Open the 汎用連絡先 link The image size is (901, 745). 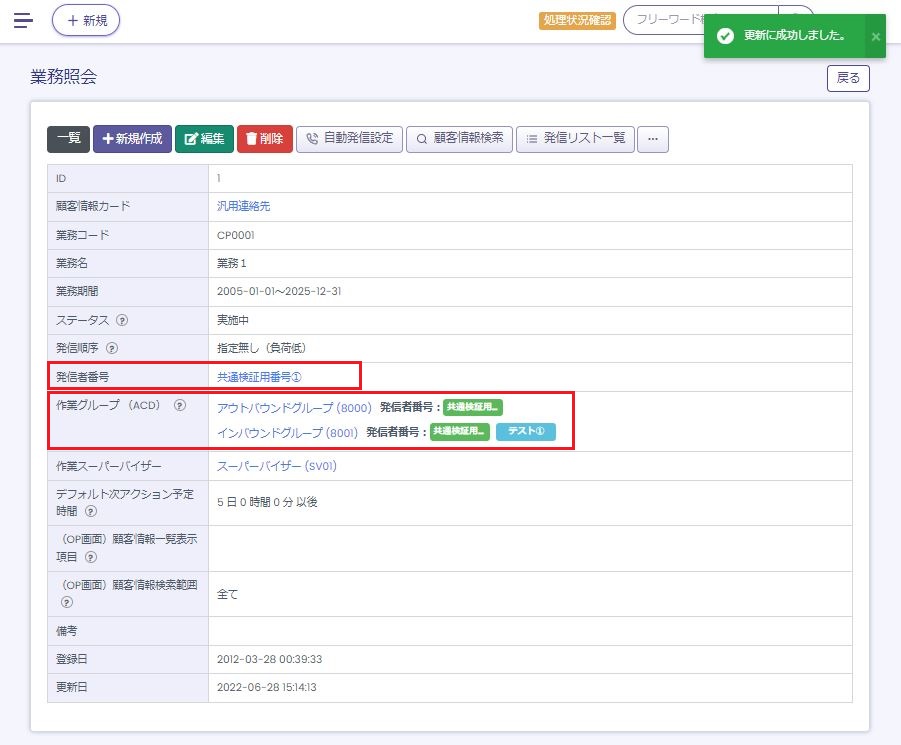coord(244,206)
